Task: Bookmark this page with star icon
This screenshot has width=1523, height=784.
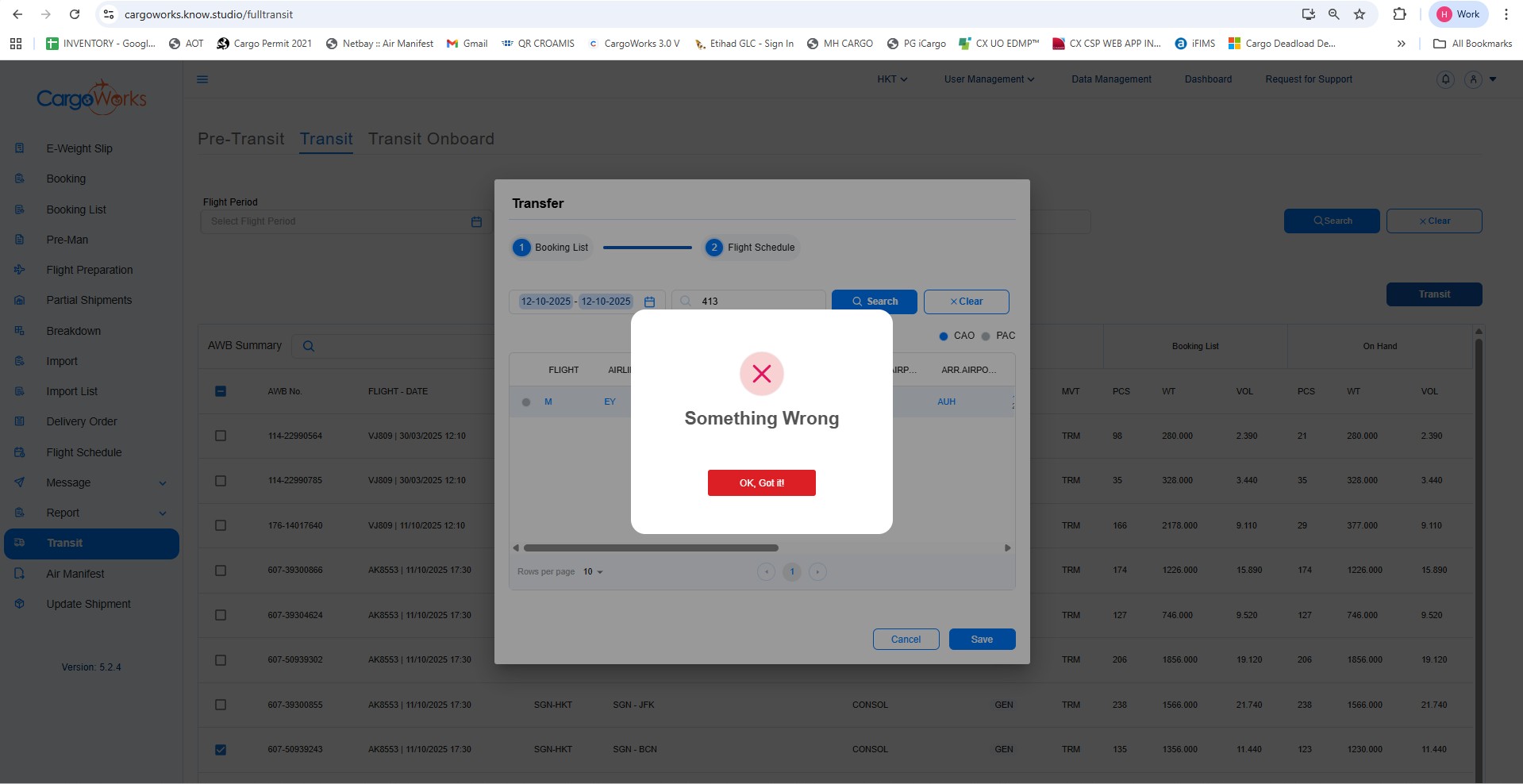Action: 1360,14
